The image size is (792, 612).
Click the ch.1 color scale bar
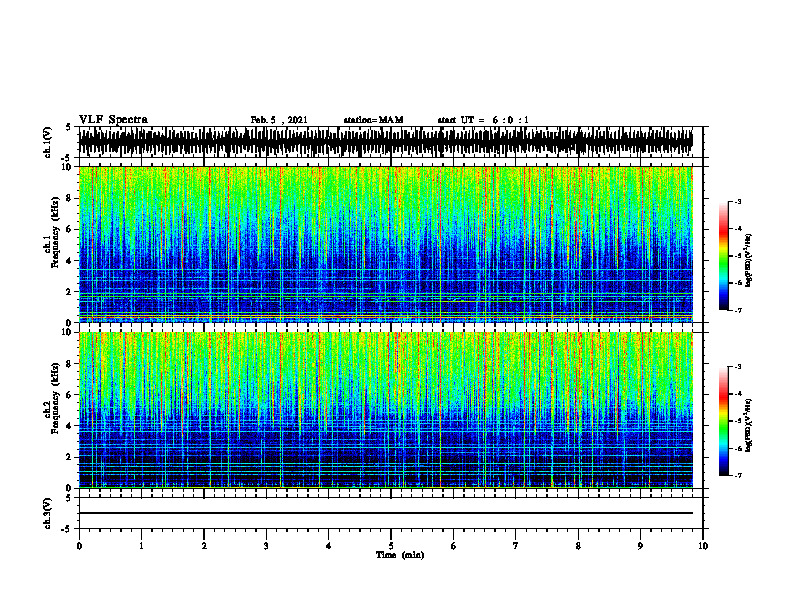[x=724, y=256]
